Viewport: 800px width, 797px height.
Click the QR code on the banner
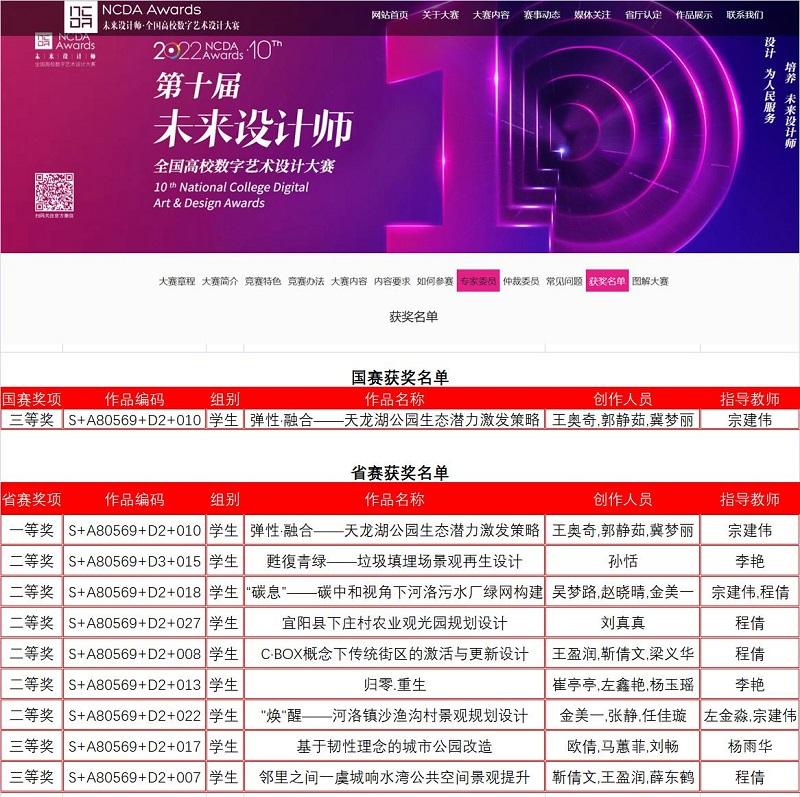point(55,192)
